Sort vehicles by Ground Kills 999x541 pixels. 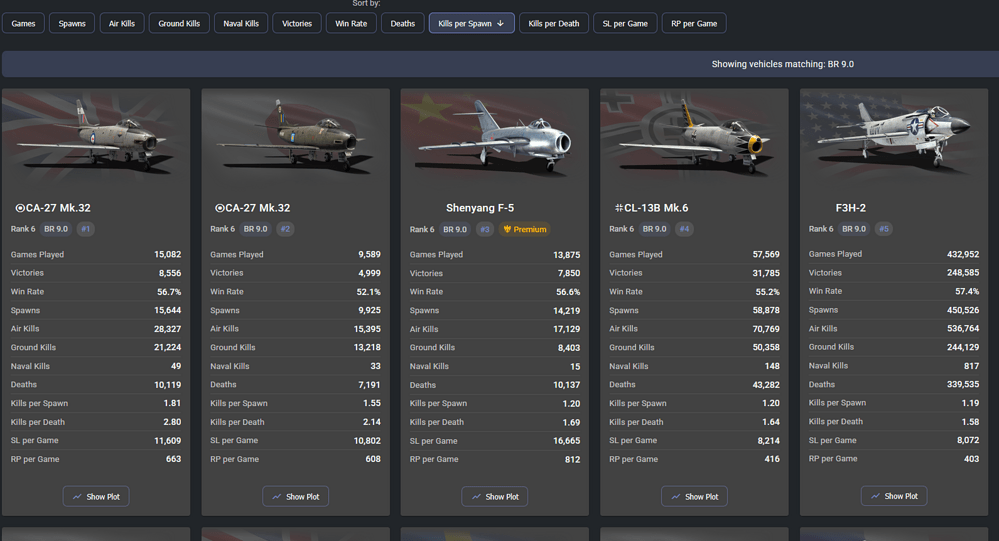point(179,24)
